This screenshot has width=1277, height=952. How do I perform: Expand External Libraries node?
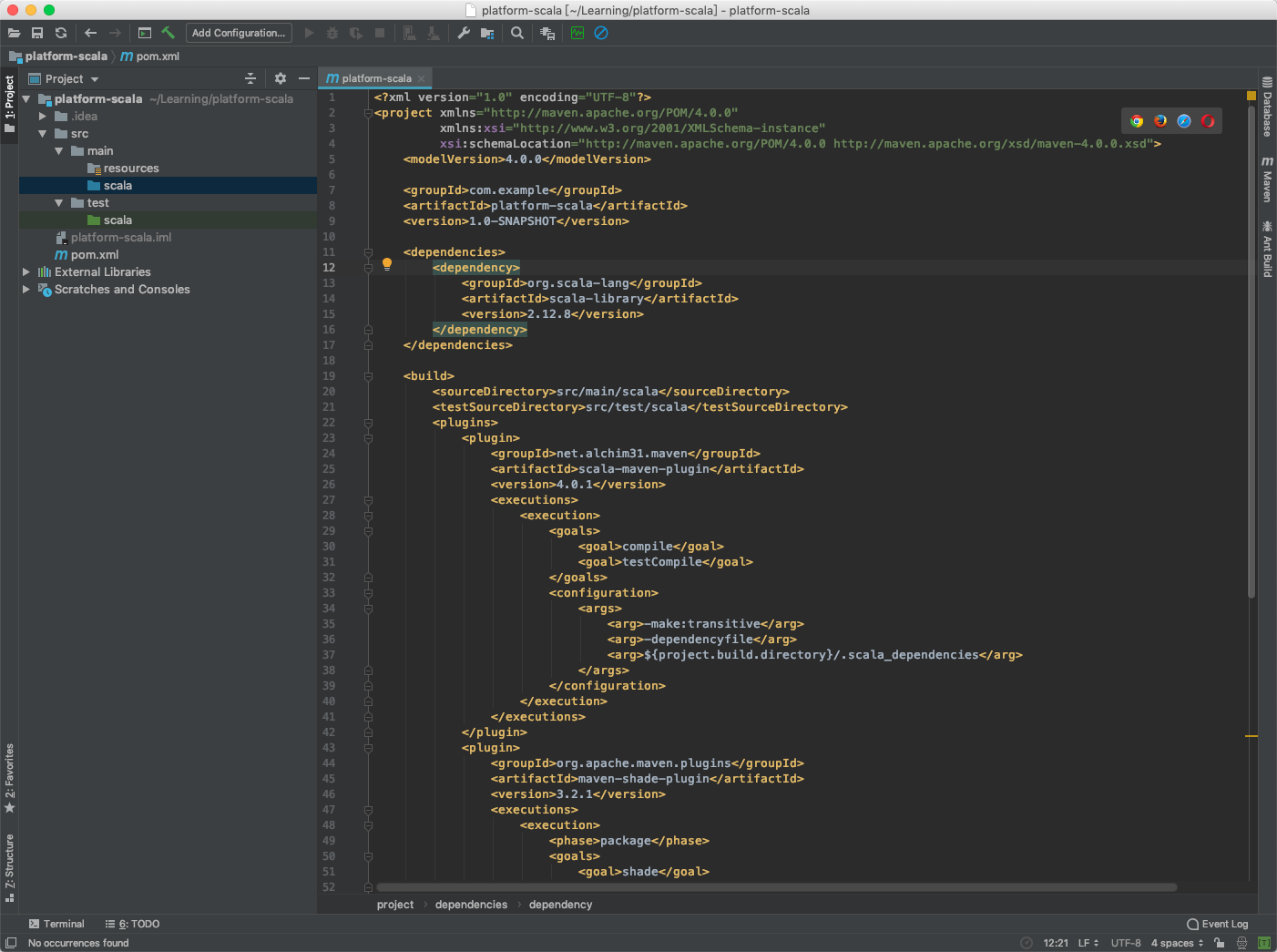pyautogui.click(x=26, y=271)
